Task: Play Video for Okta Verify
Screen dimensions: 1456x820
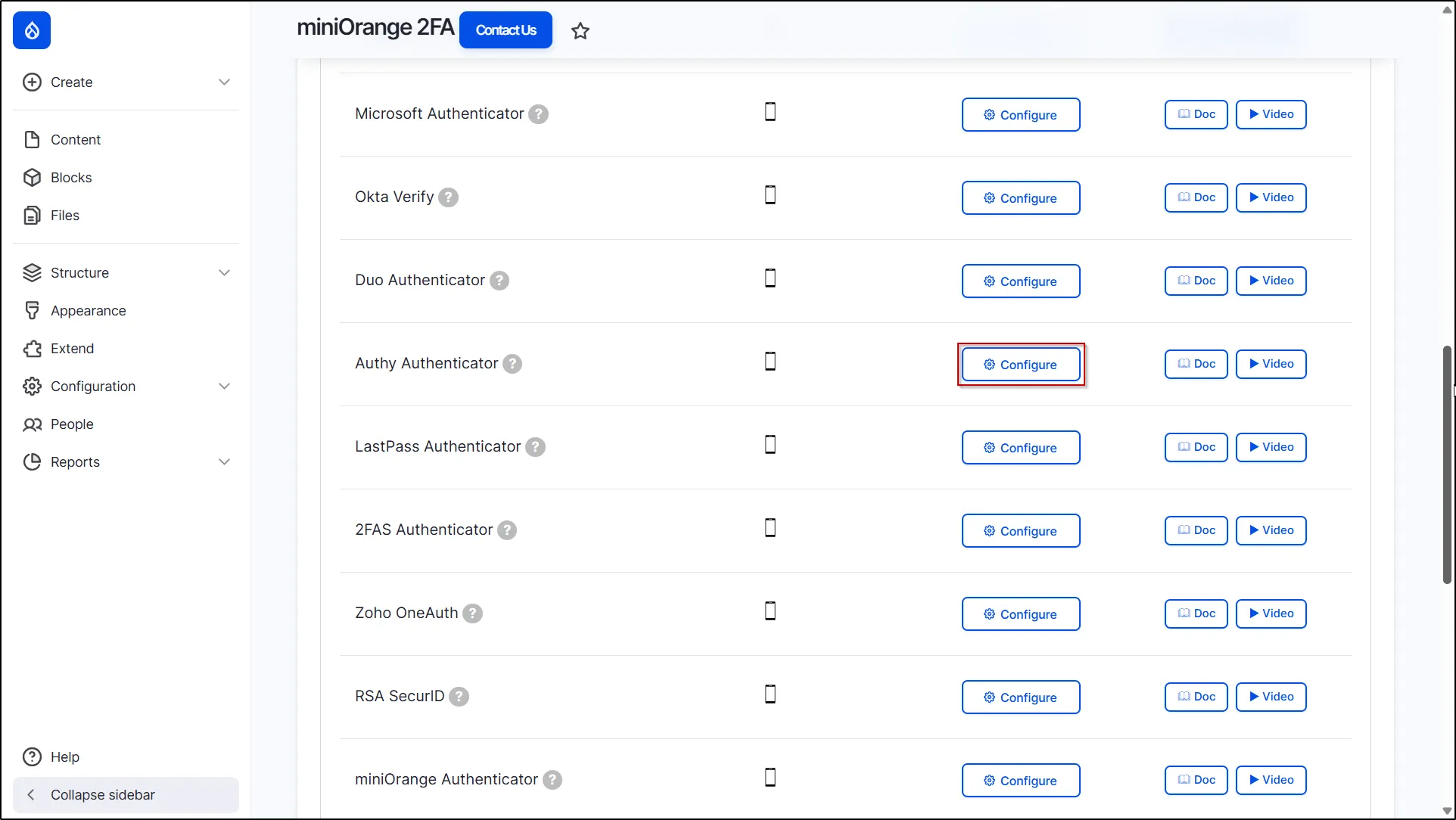Action: tap(1271, 197)
